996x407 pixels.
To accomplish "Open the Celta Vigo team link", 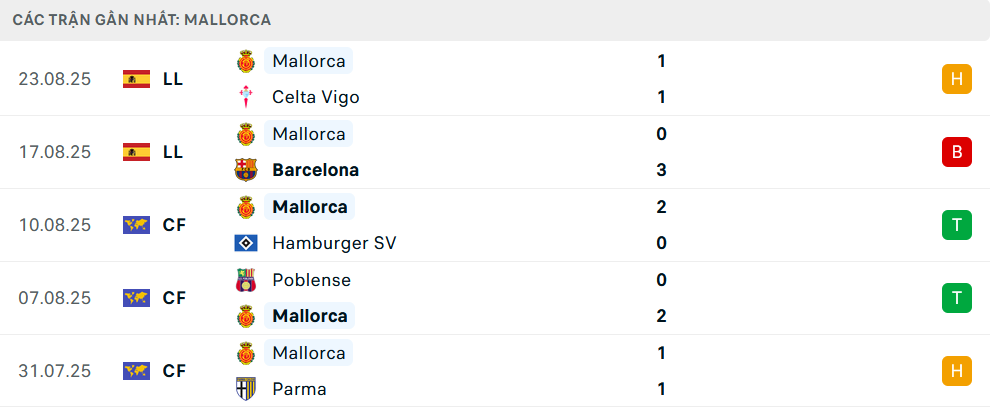I will [315, 97].
